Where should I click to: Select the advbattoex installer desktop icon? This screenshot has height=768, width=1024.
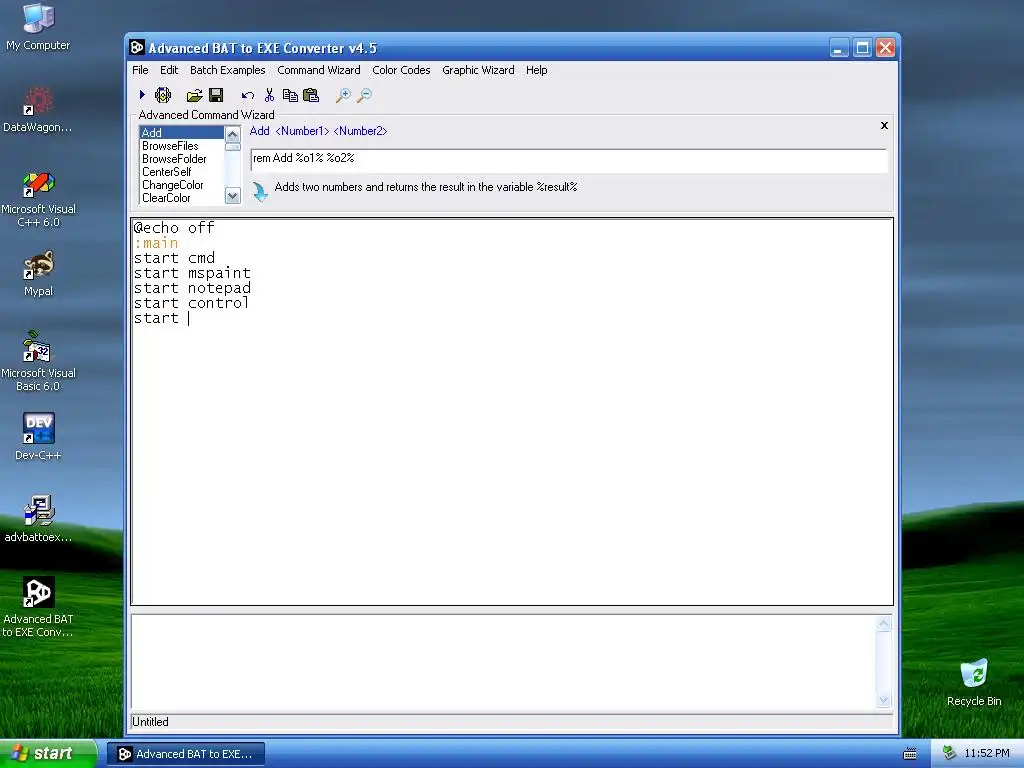(38, 519)
